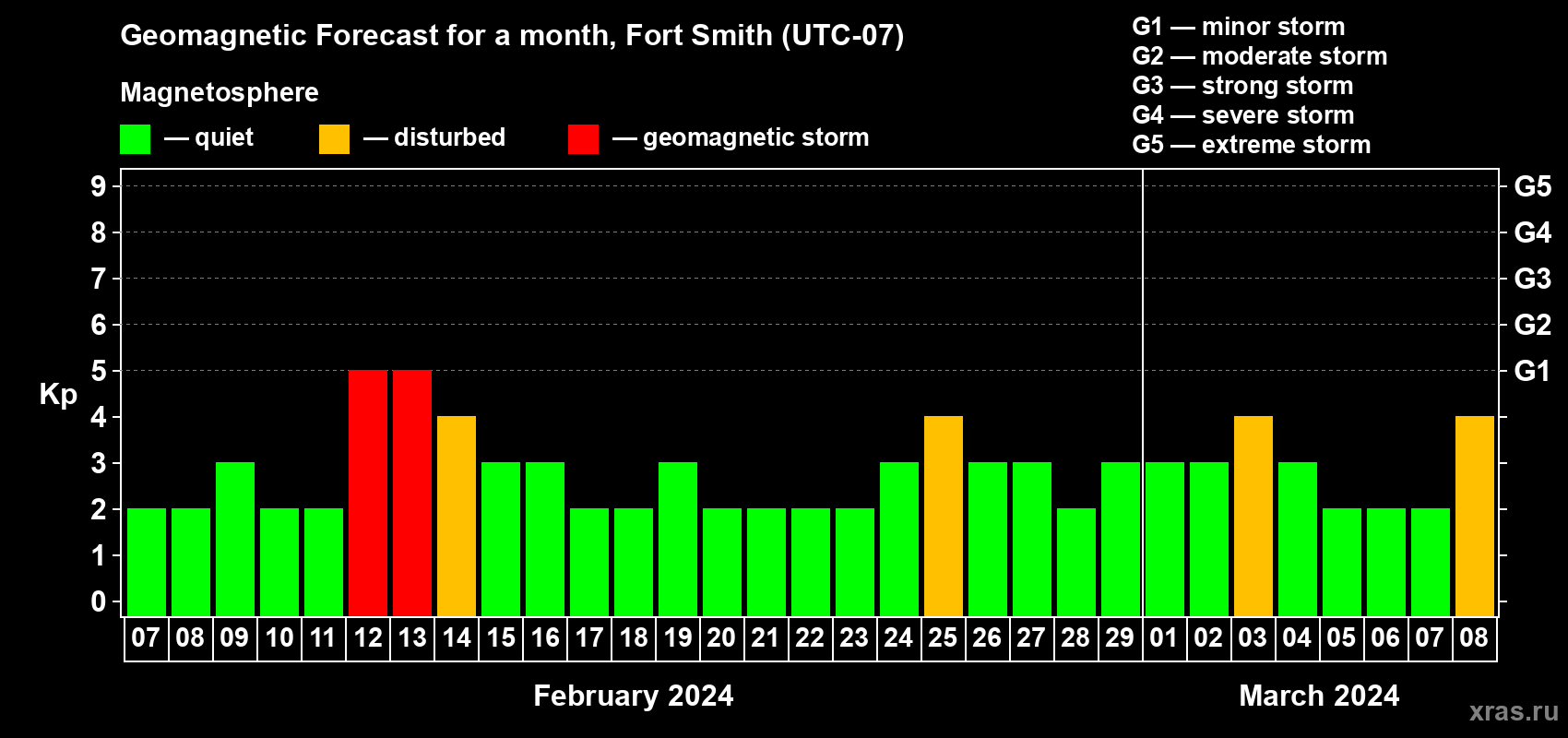Select the red bar for February 13
Screen dimensions: 1568x738
coord(412,493)
